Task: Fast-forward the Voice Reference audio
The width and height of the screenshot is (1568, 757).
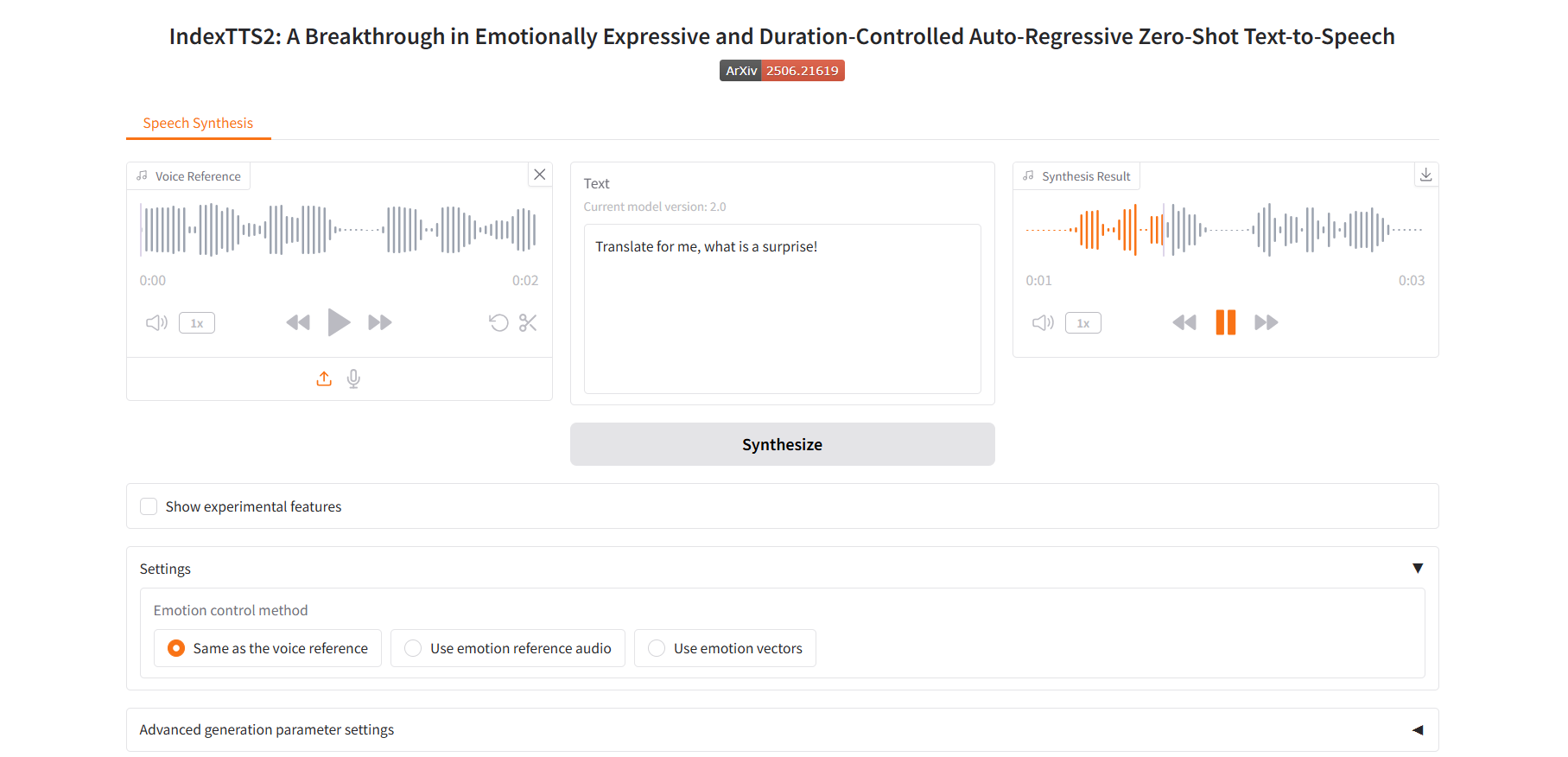Action: point(380,322)
